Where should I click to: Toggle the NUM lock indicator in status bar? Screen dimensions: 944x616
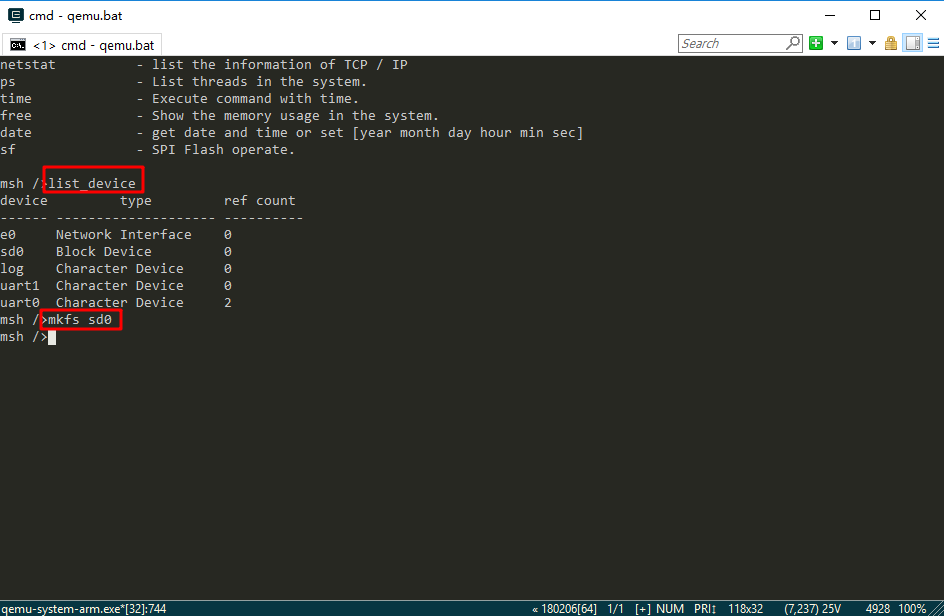point(670,608)
